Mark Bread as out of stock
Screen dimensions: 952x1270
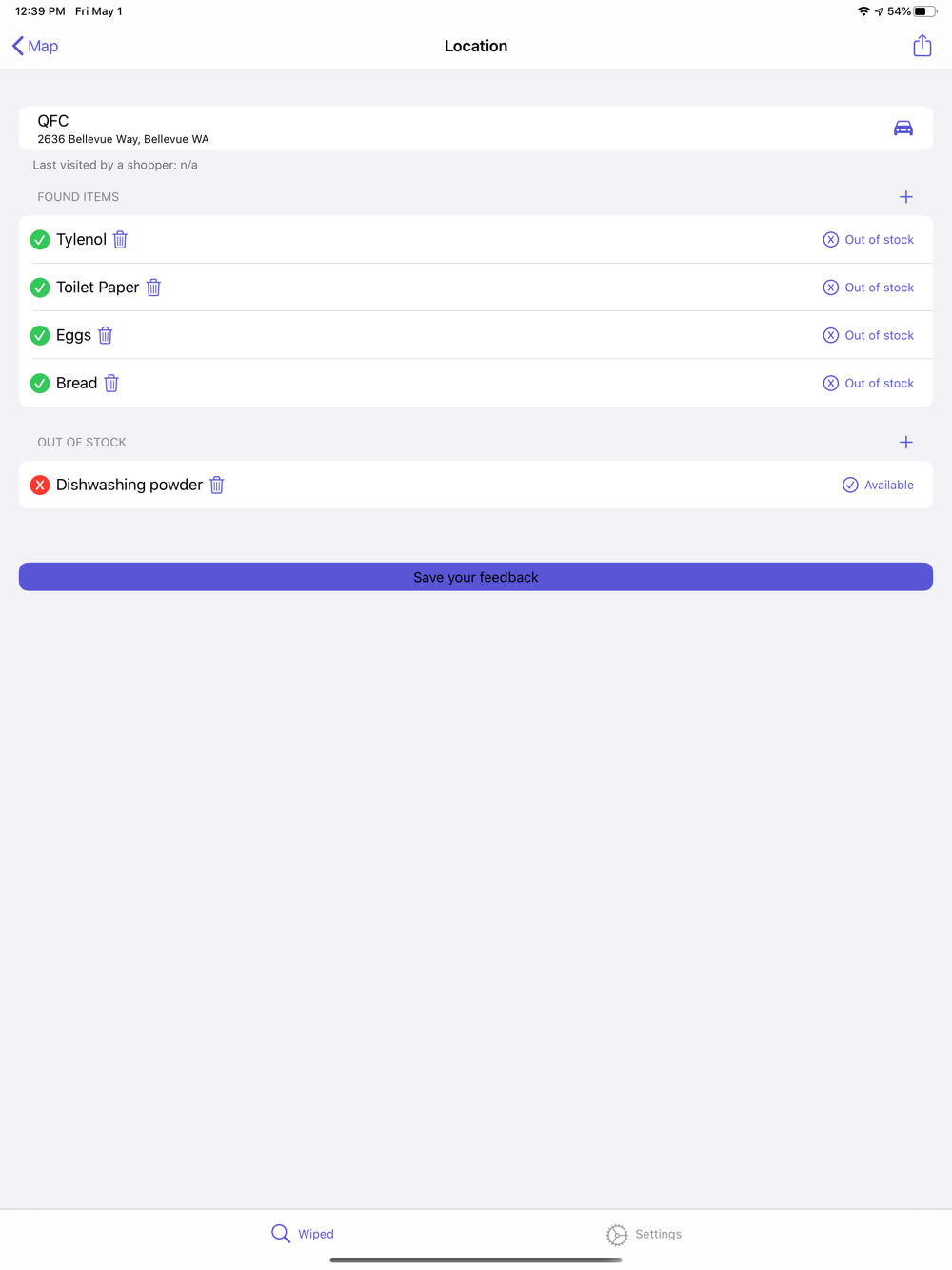pyautogui.click(x=868, y=384)
